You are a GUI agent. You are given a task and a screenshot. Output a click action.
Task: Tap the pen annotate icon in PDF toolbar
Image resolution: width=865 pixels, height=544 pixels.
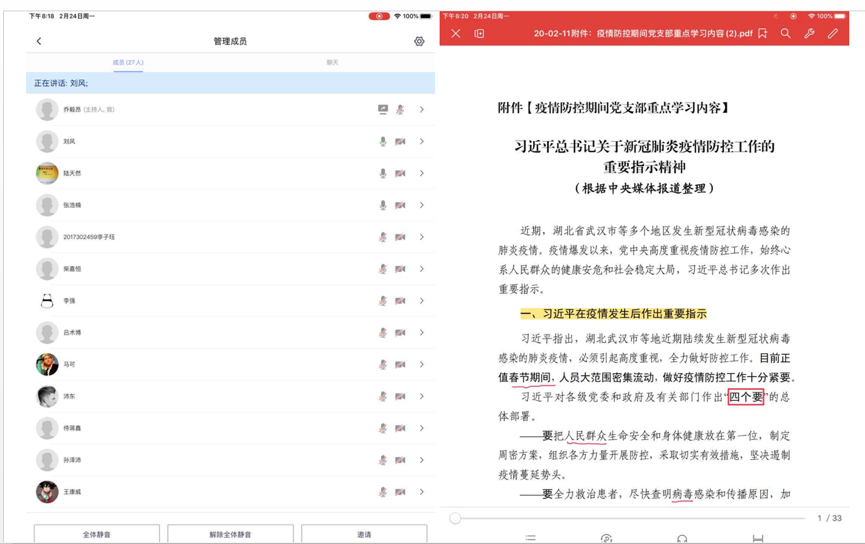pos(833,33)
